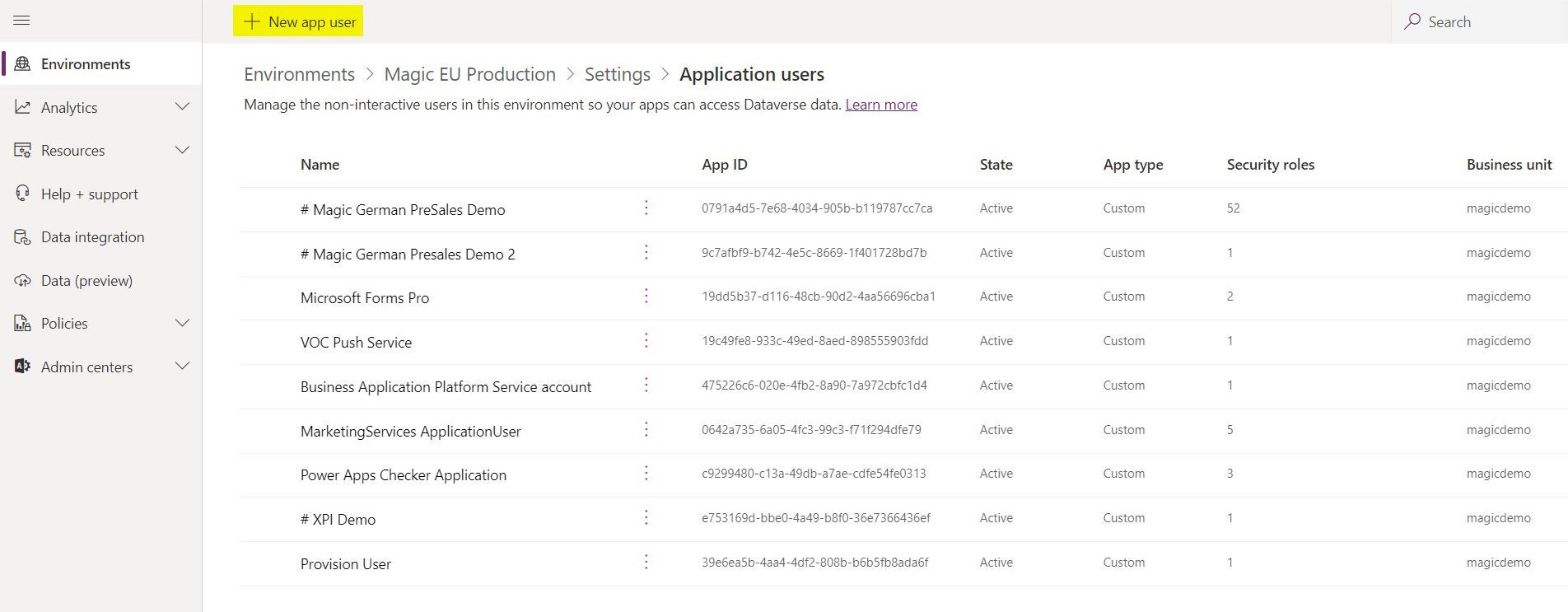The image size is (1568, 612).
Task: Expand the Resources section chevron
Action: pos(183,150)
